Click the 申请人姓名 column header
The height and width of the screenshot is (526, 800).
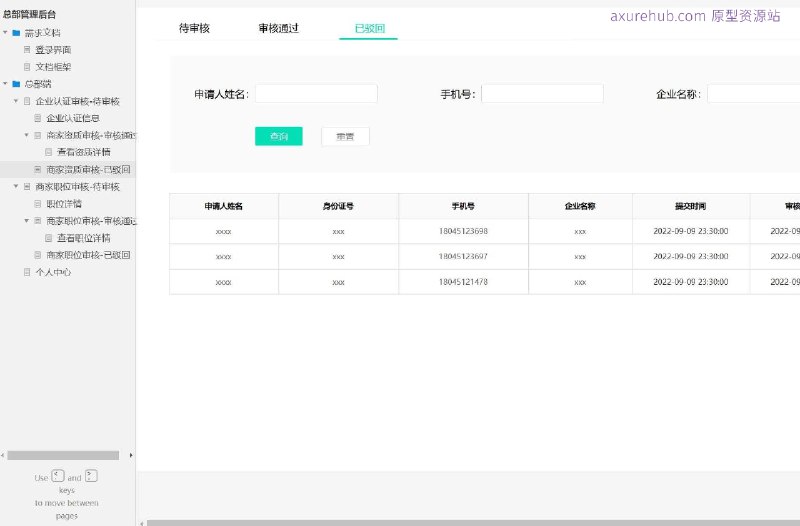(223, 206)
